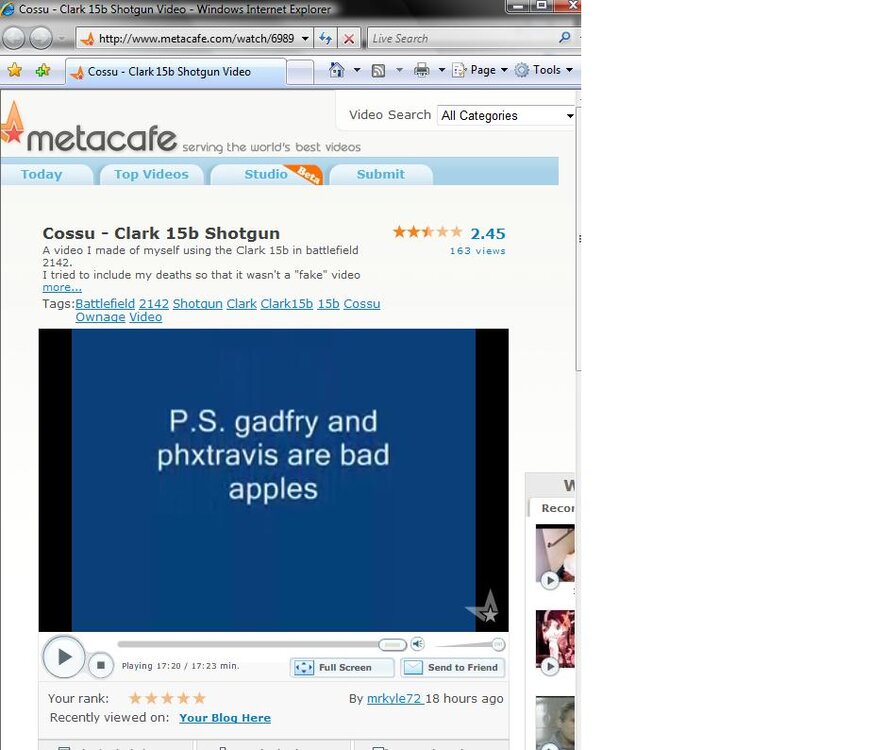Click the red Stop loading icon

(349, 39)
